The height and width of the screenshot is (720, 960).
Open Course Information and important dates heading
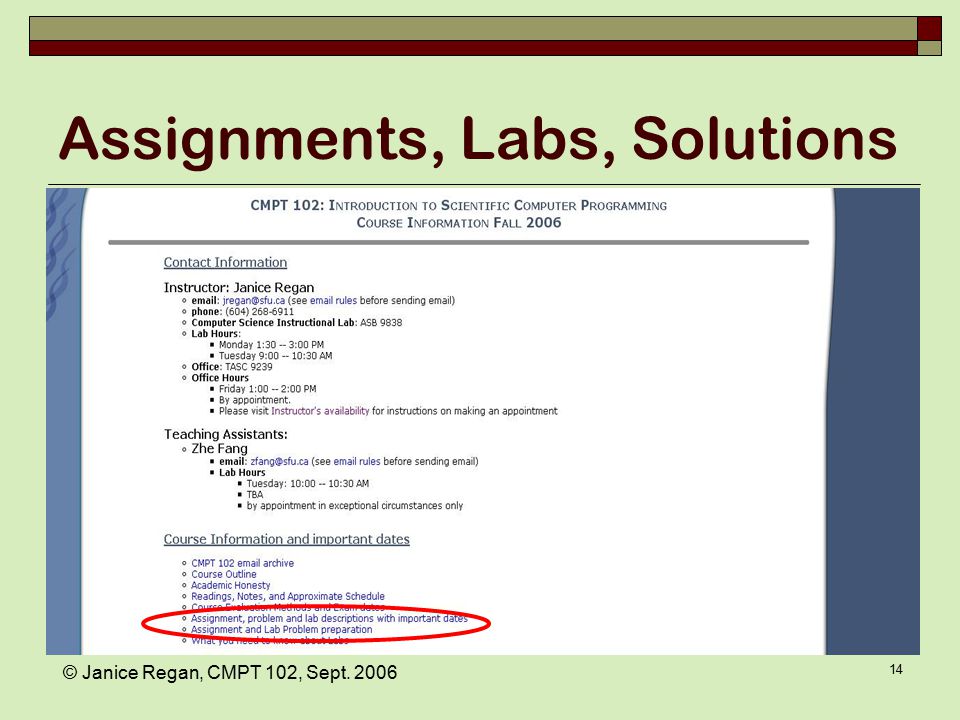click(287, 539)
